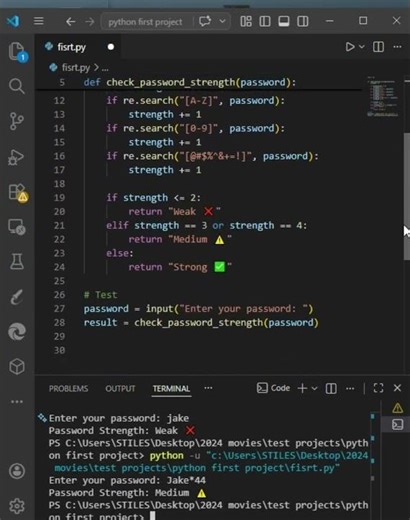Viewport: 410px width, 520px height.
Task: Open Remote Explorer view
Action: [x=17, y=227]
